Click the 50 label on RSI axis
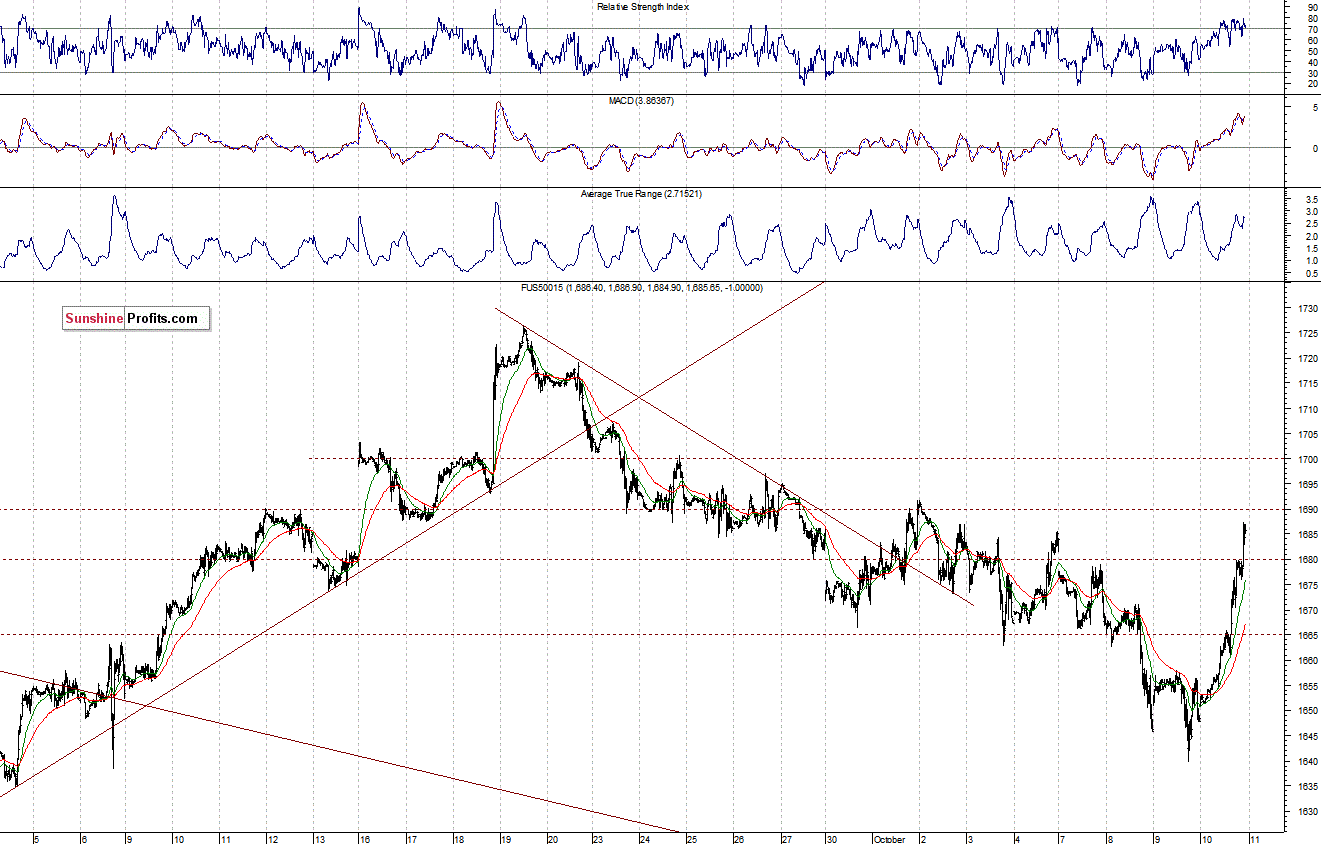1321x844 pixels. click(1311, 51)
